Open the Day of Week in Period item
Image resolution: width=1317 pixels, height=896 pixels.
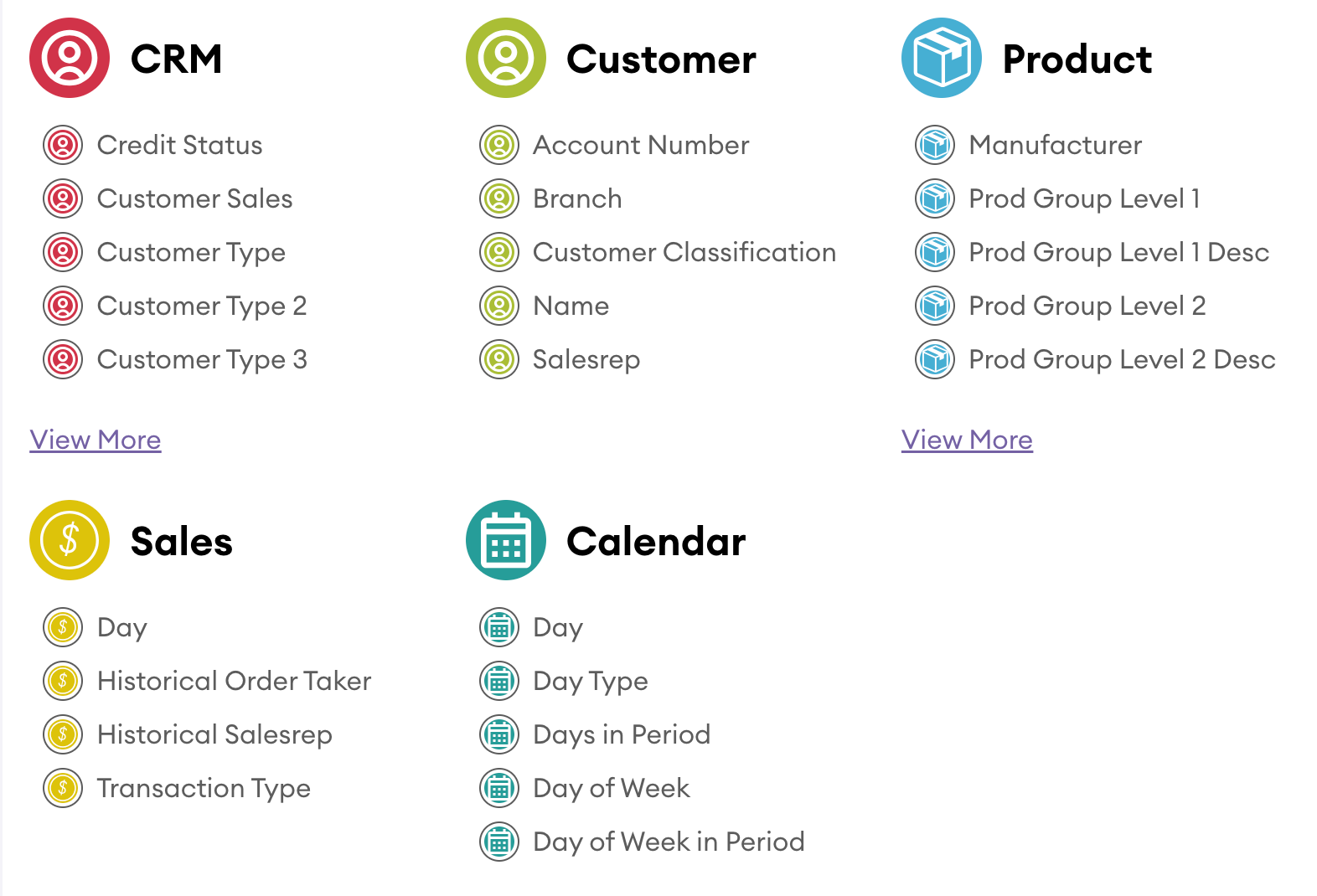(x=669, y=842)
